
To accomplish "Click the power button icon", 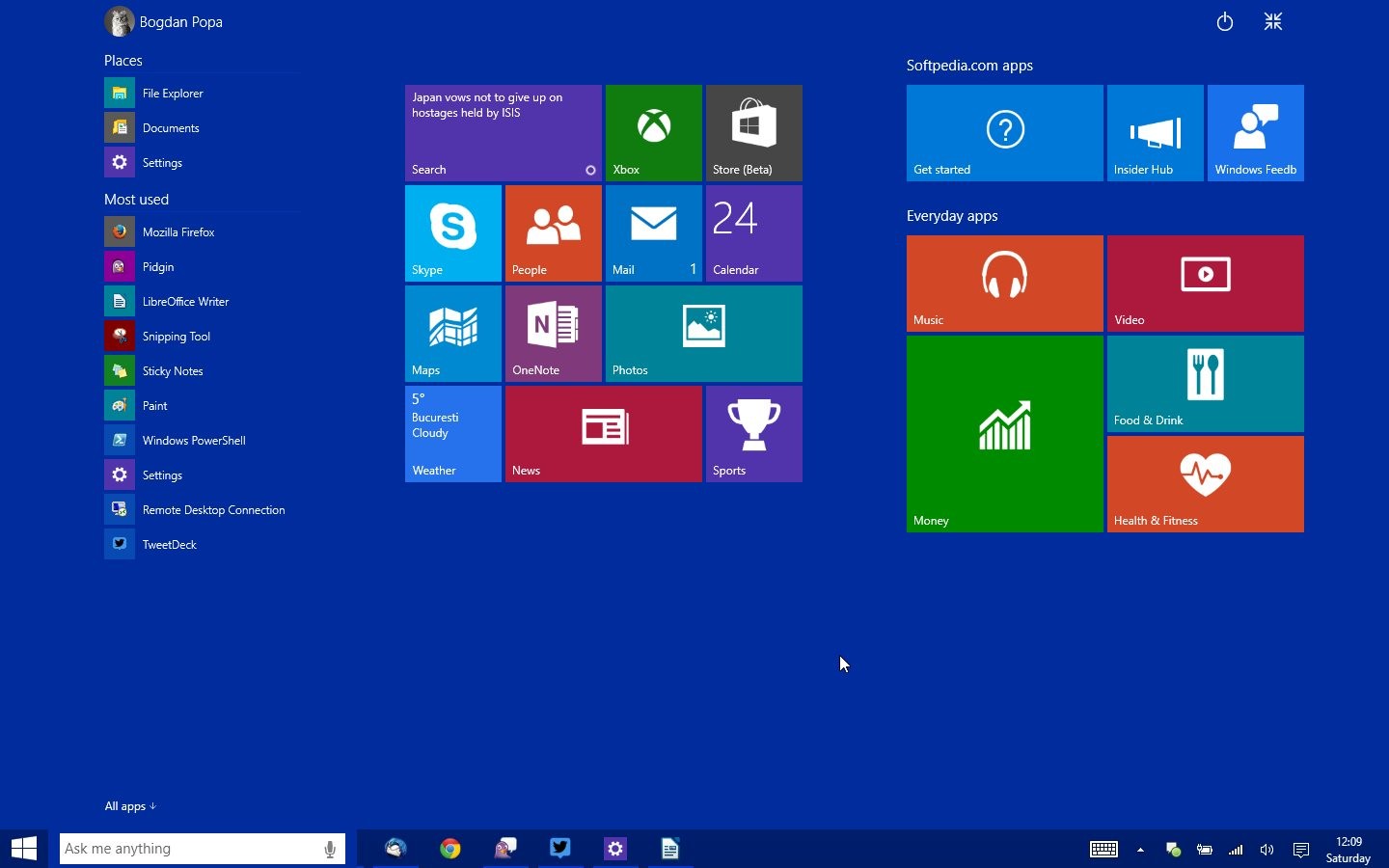I will 1224,21.
